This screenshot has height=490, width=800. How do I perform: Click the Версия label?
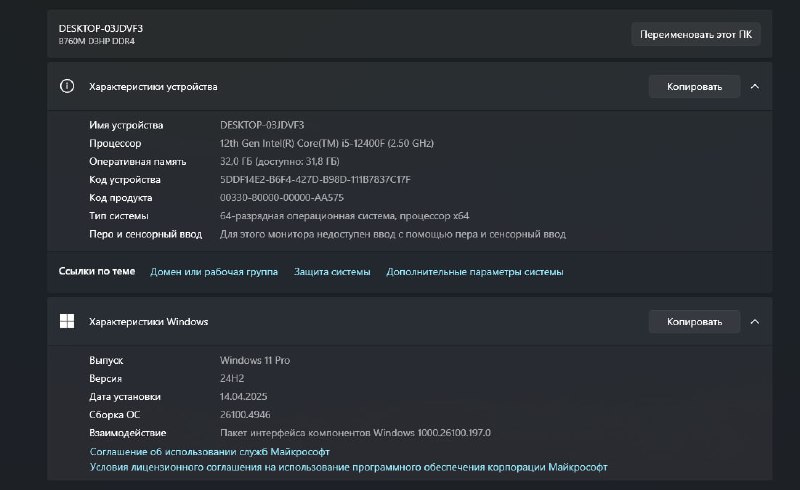pyautogui.click(x=105, y=378)
